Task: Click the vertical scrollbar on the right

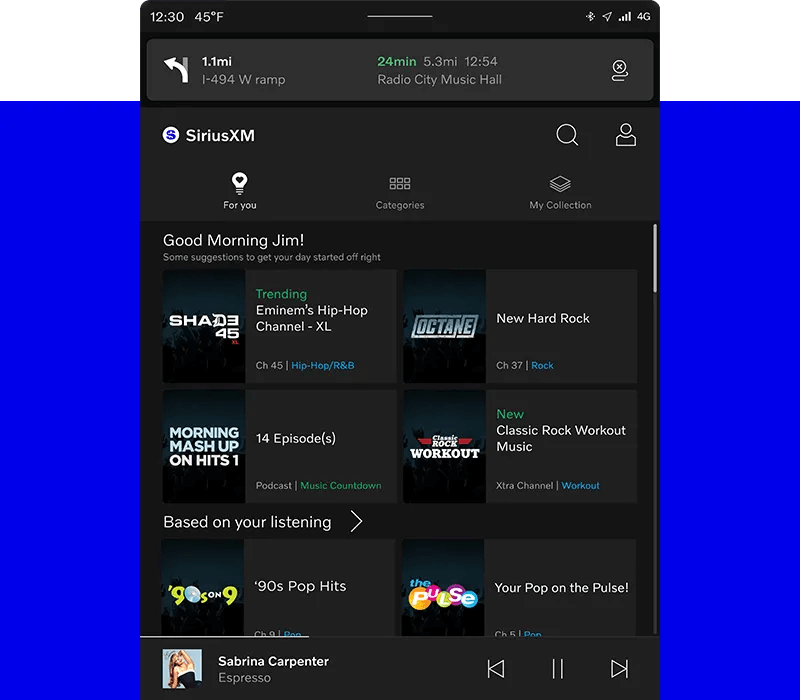Action: pos(655,260)
